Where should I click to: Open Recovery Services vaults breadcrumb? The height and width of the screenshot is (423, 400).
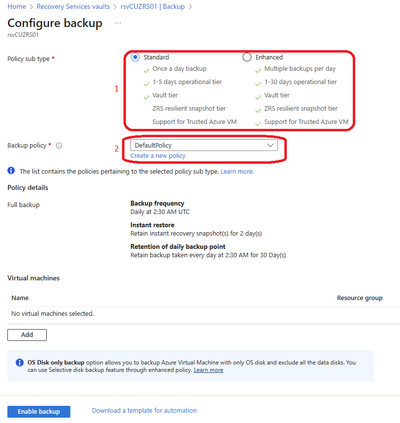(73, 7)
